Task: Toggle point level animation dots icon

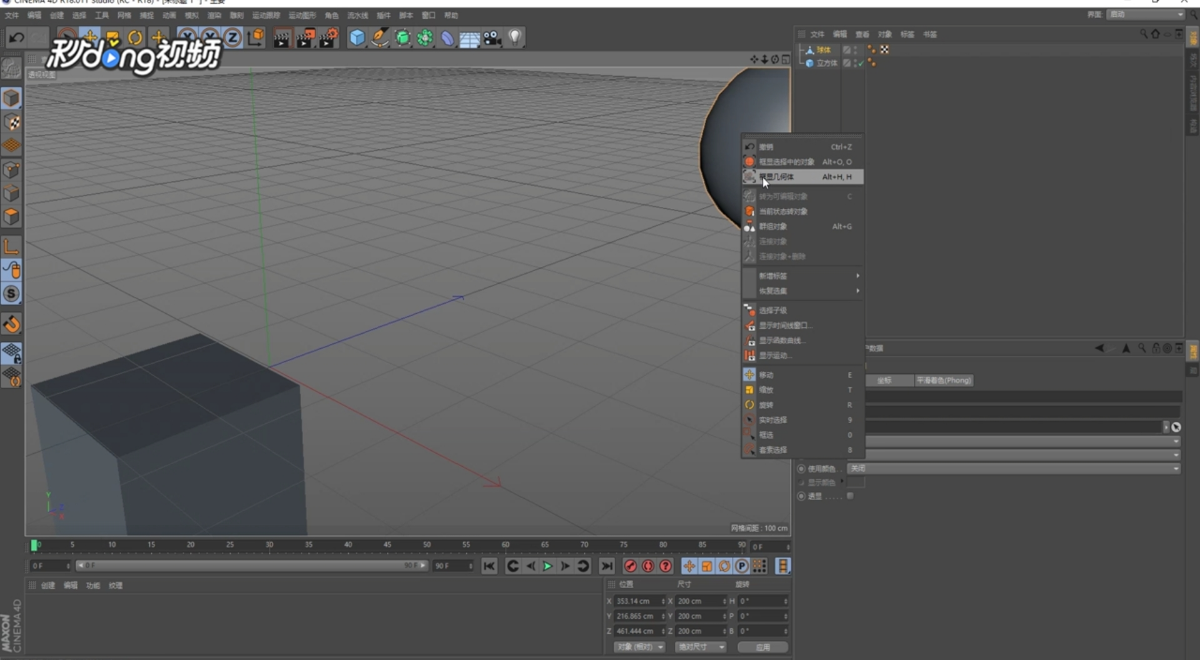Action: click(x=760, y=566)
